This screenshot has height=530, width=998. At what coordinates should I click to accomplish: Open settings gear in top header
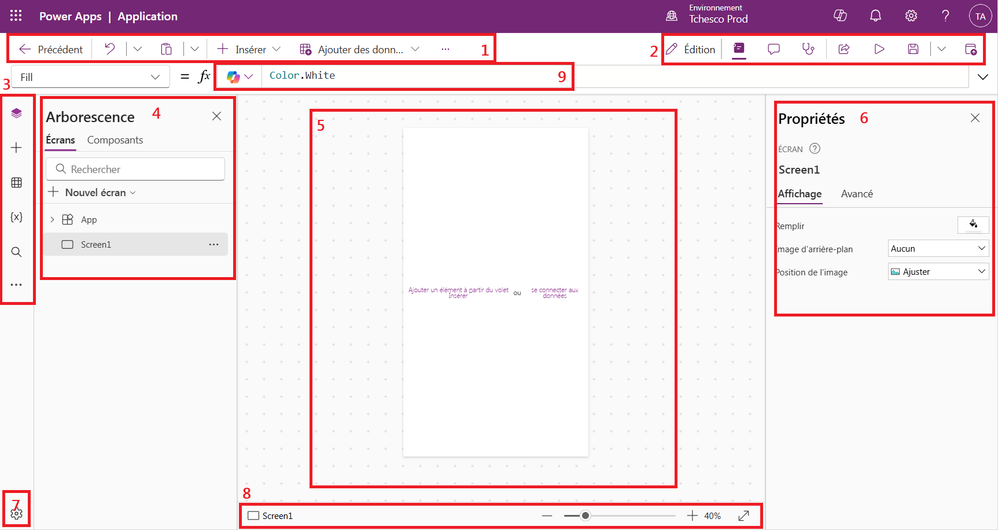pyautogui.click(x=911, y=16)
